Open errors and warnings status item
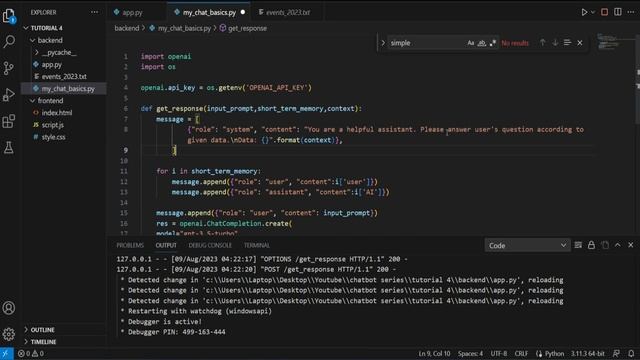The image size is (640, 360). (x=31, y=354)
